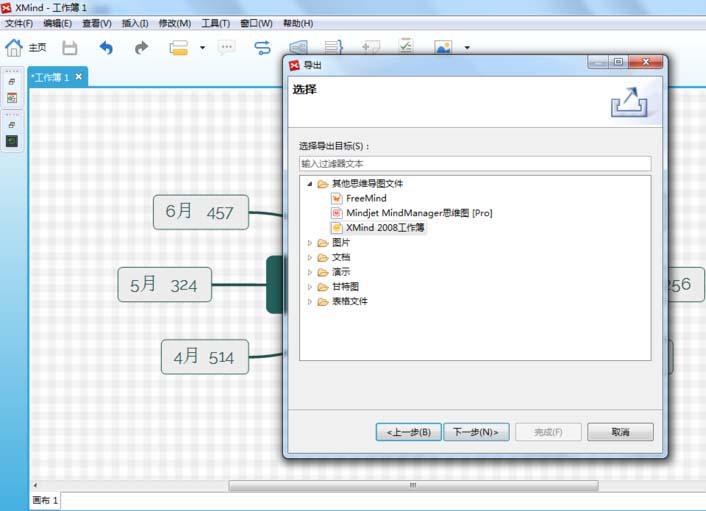Screen dimensions: 706x511
Task: Close the 导出 dialog
Action: pos(646,62)
